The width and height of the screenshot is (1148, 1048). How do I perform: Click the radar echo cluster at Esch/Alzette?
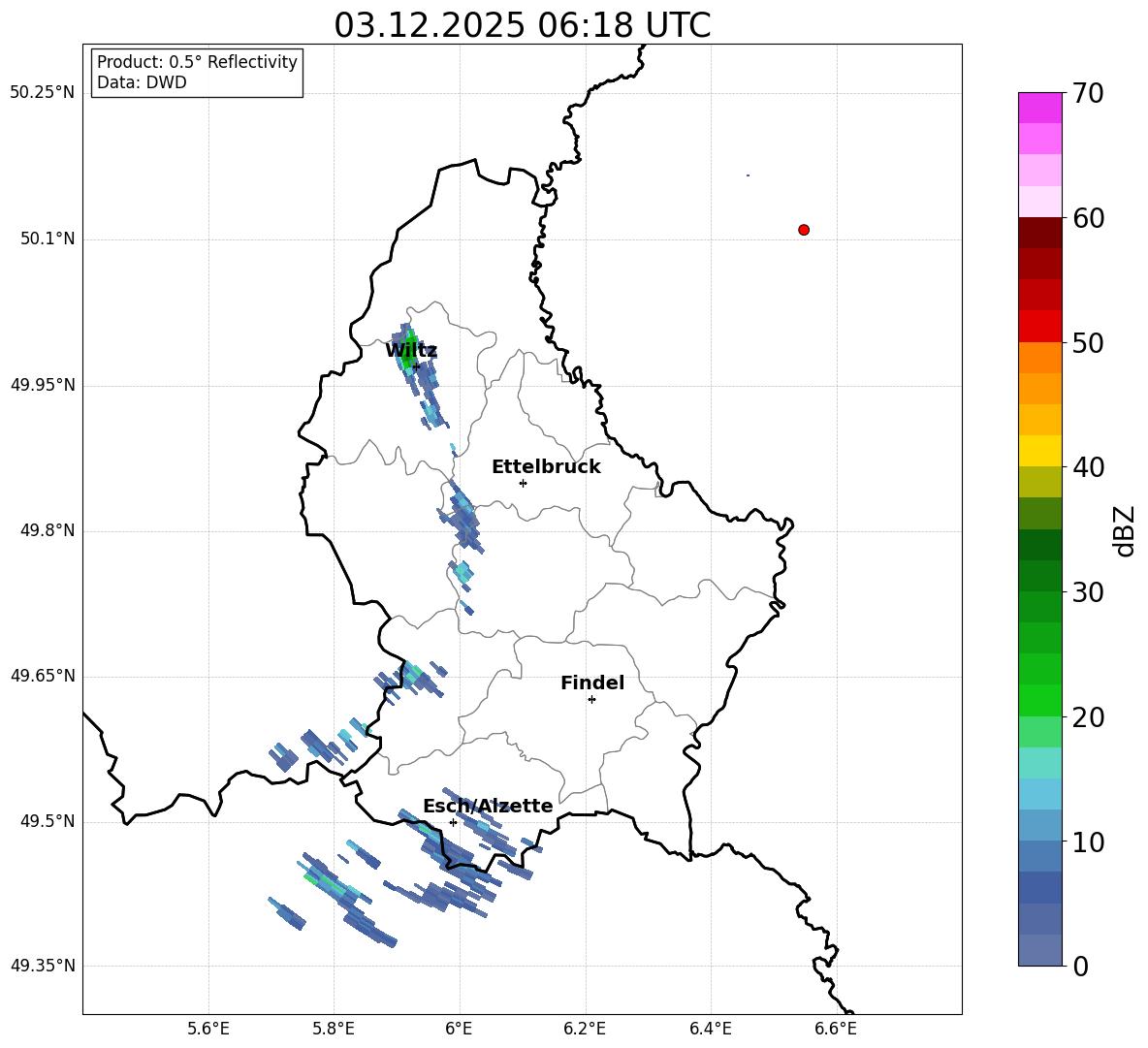point(462,852)
